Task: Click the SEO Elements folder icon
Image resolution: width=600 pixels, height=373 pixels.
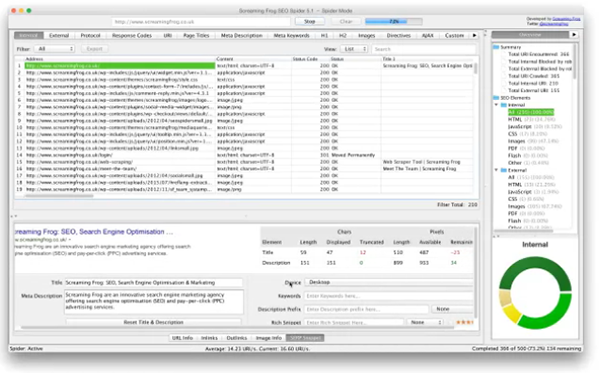Action: pyautogui.click(x=496, y=98)
